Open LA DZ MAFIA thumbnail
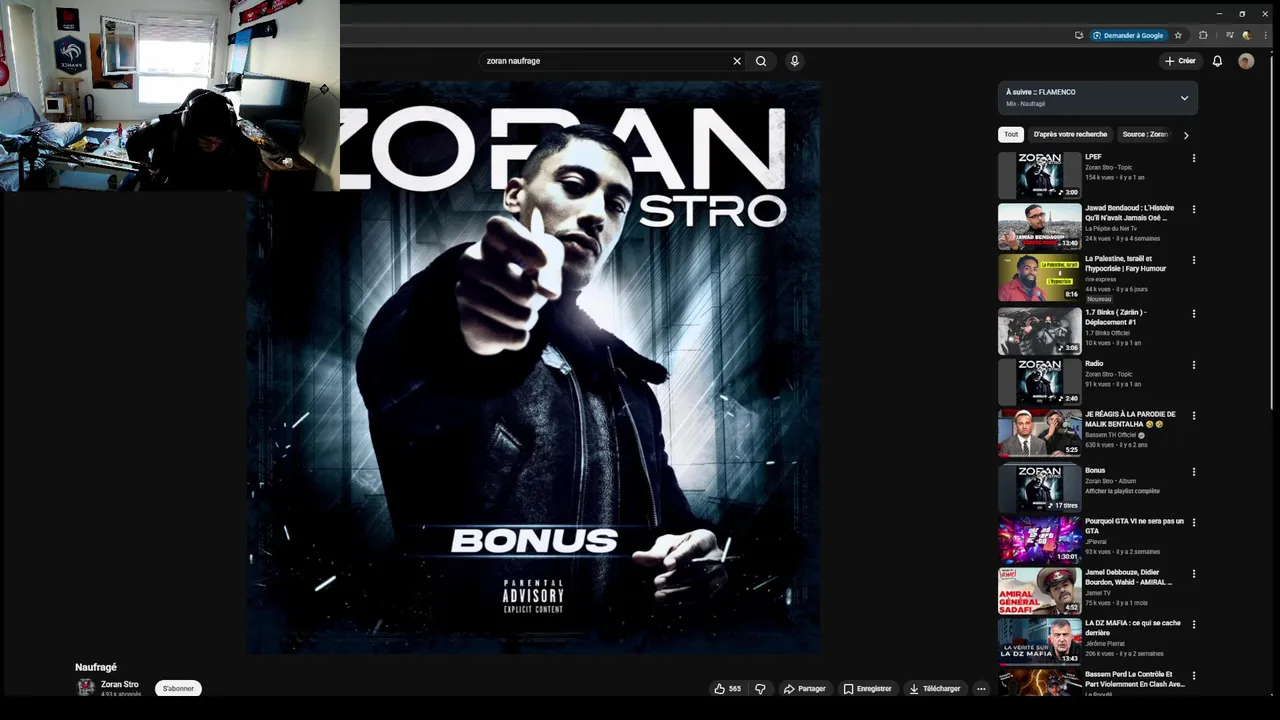This screenshot has height=720, width=1280. pos(1040,642)
